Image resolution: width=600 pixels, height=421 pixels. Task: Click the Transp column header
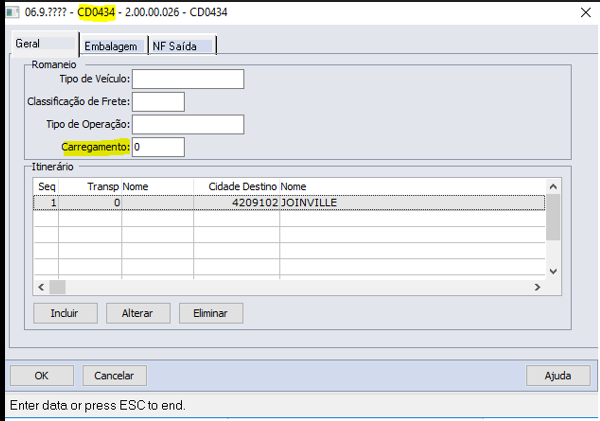pos(90,187)
